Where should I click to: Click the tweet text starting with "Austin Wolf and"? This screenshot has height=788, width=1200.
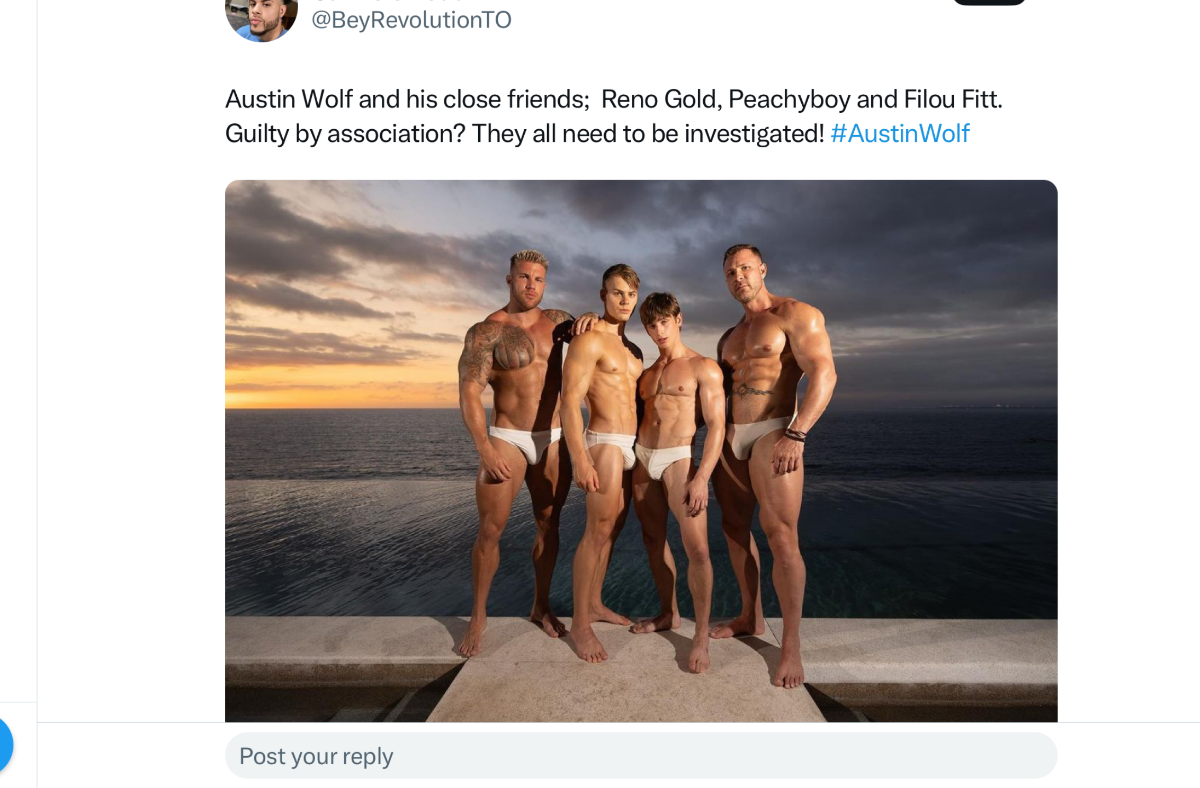coord(613,116)
